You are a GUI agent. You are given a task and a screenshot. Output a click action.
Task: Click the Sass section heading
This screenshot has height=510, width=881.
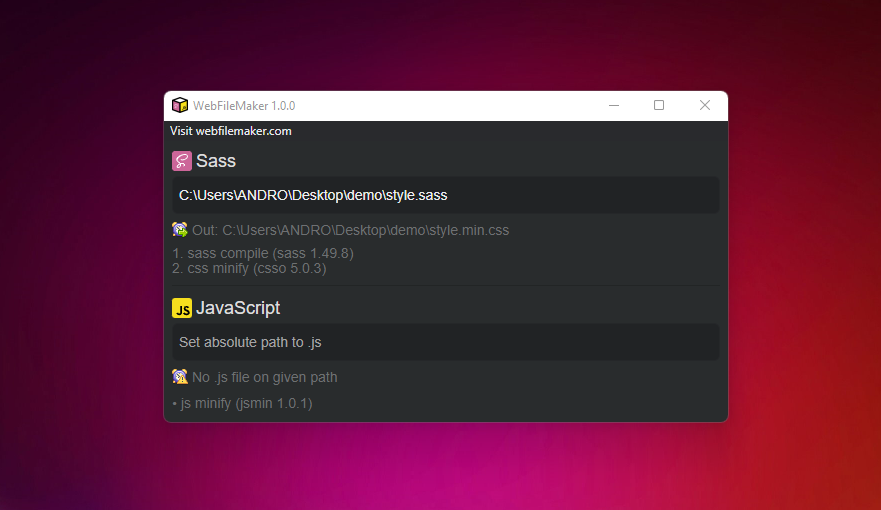click(x=216, y=161)
